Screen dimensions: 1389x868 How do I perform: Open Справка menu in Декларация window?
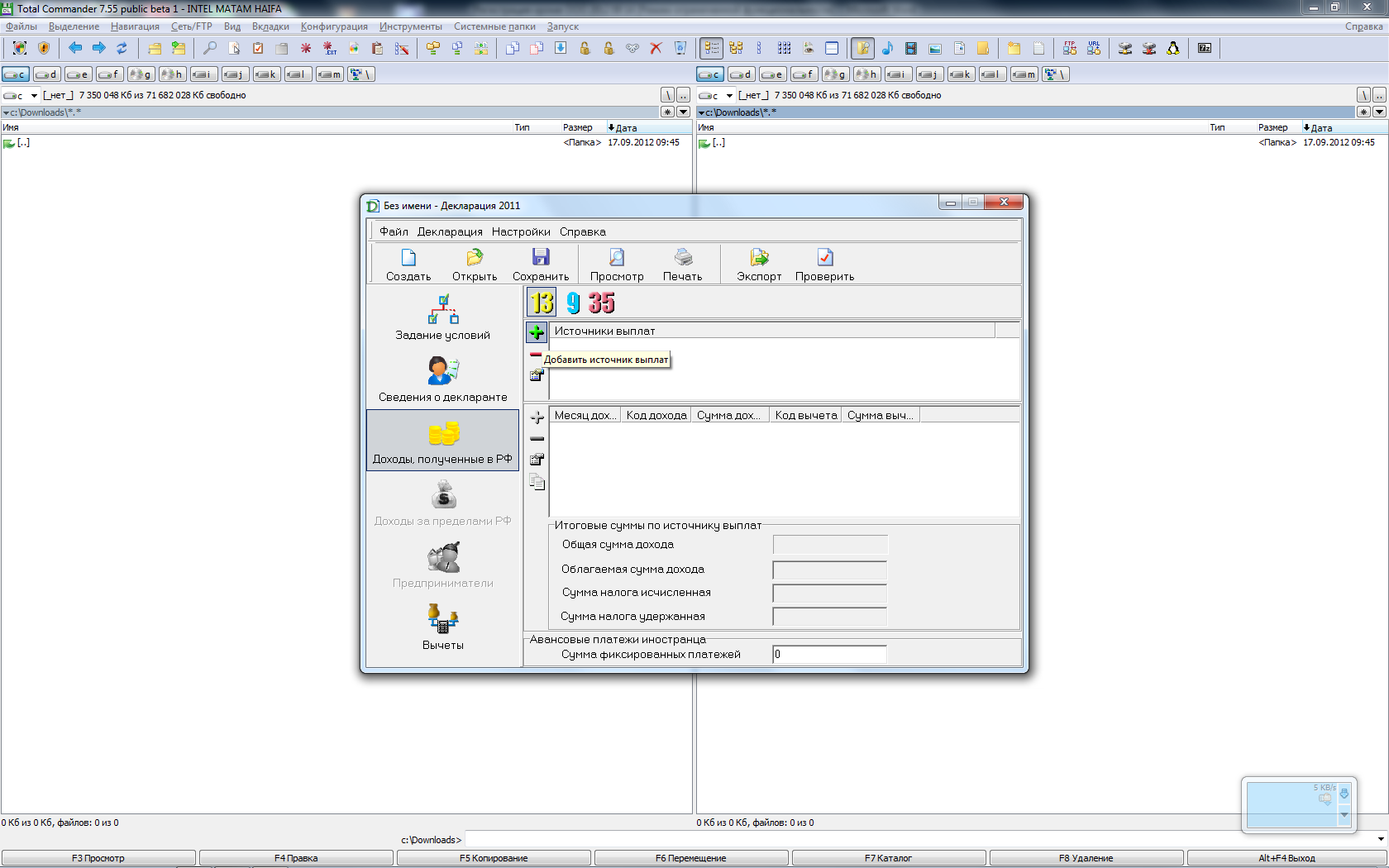583,231
